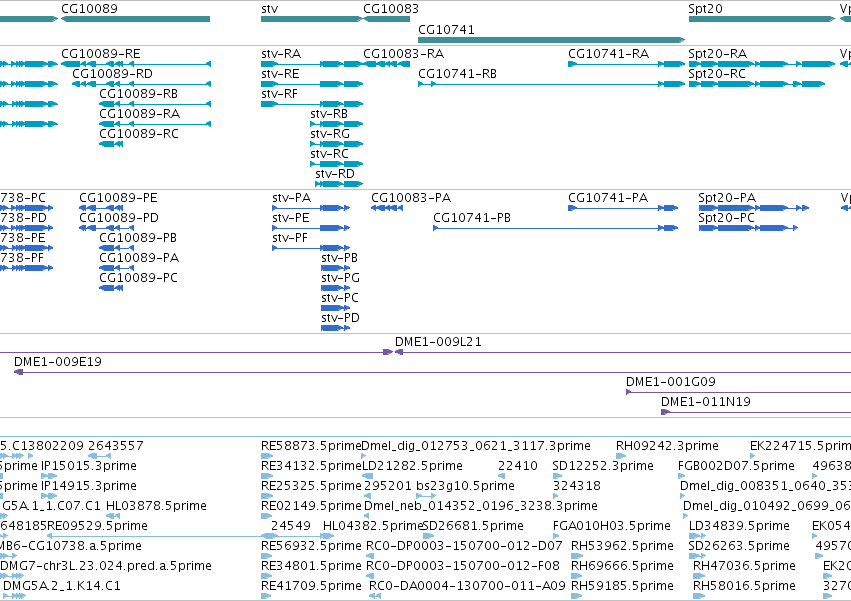The height and width of the screenshot is (601, 851).
Task: Click the stv-RB transcript
Action: tap(336, 124)
